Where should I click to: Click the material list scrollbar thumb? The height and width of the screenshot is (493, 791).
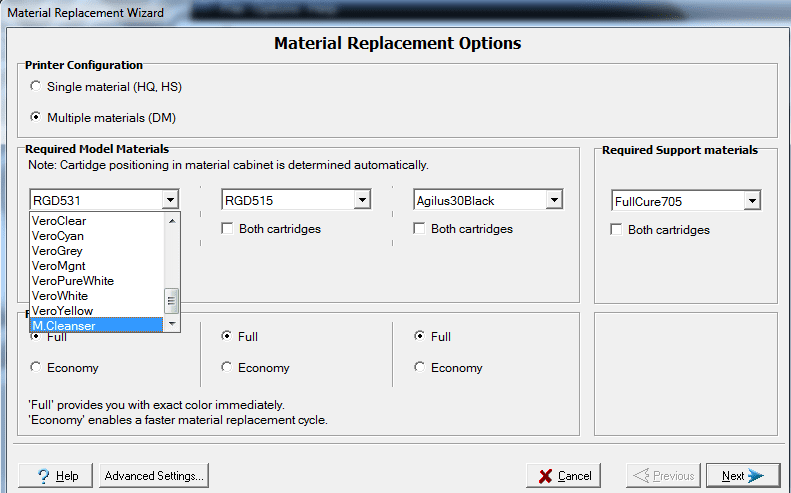[x=172, y=301]
